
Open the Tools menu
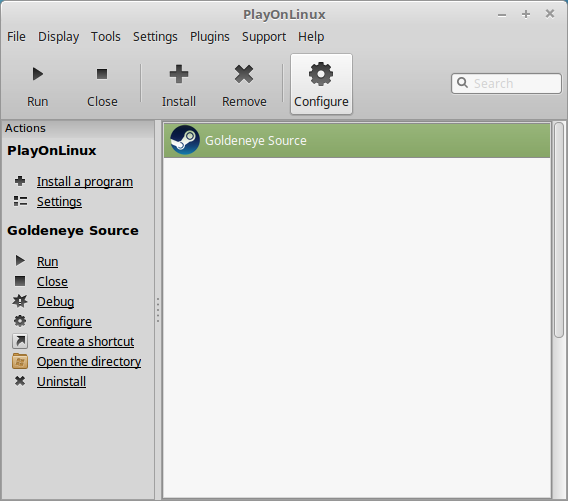(x=106, y=37)
